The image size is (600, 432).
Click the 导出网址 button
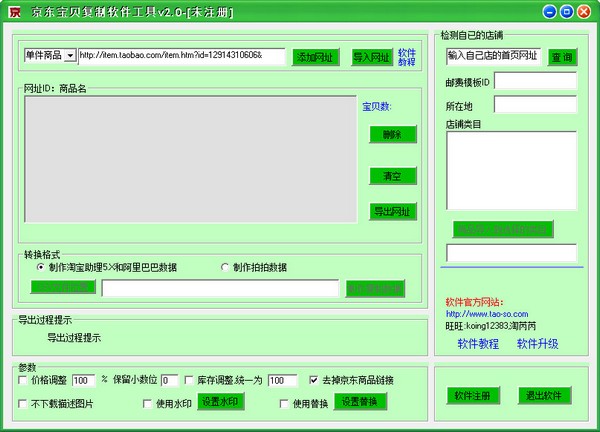tap(392, 211)
